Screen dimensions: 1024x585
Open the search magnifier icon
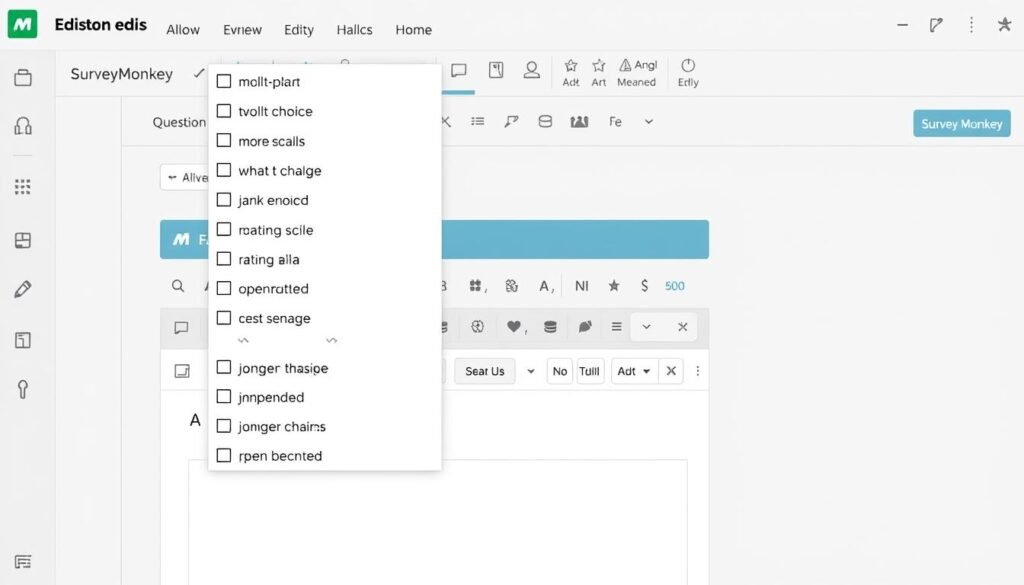178,286
